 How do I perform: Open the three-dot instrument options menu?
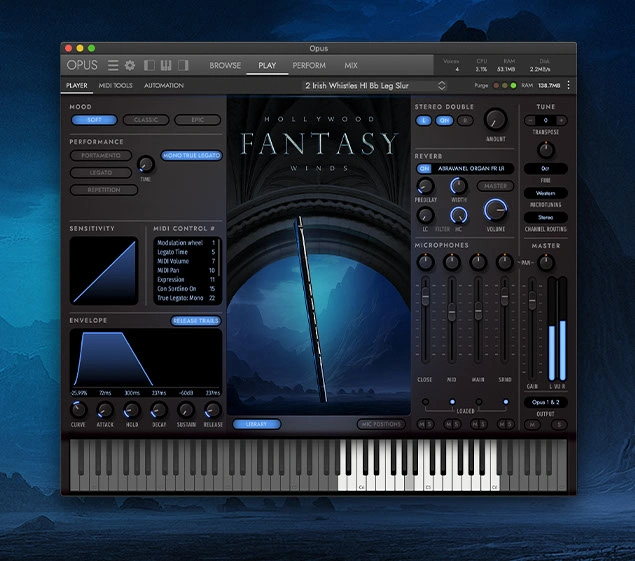(569, 85)
